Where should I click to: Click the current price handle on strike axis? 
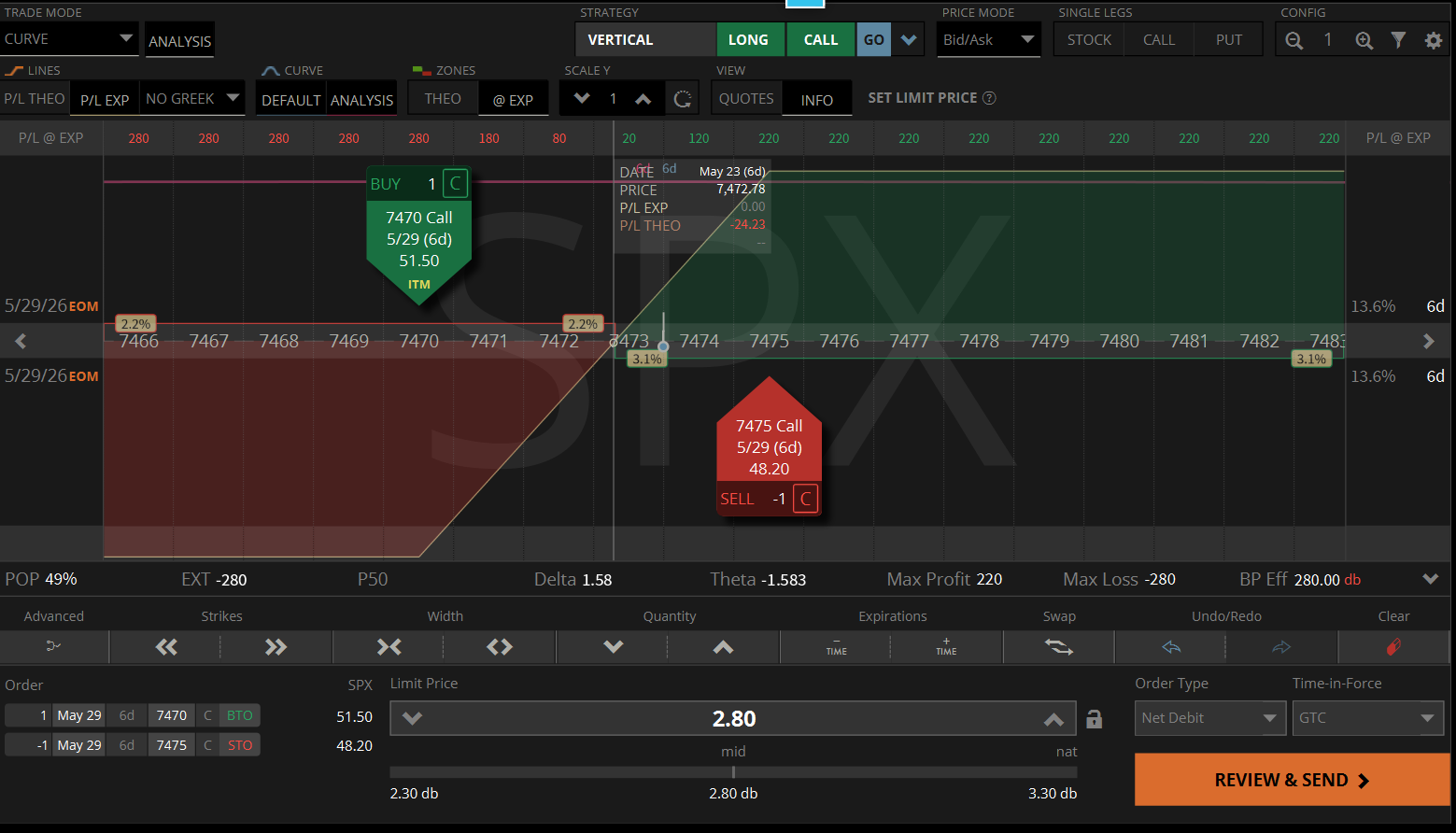[x=663, y=345]
